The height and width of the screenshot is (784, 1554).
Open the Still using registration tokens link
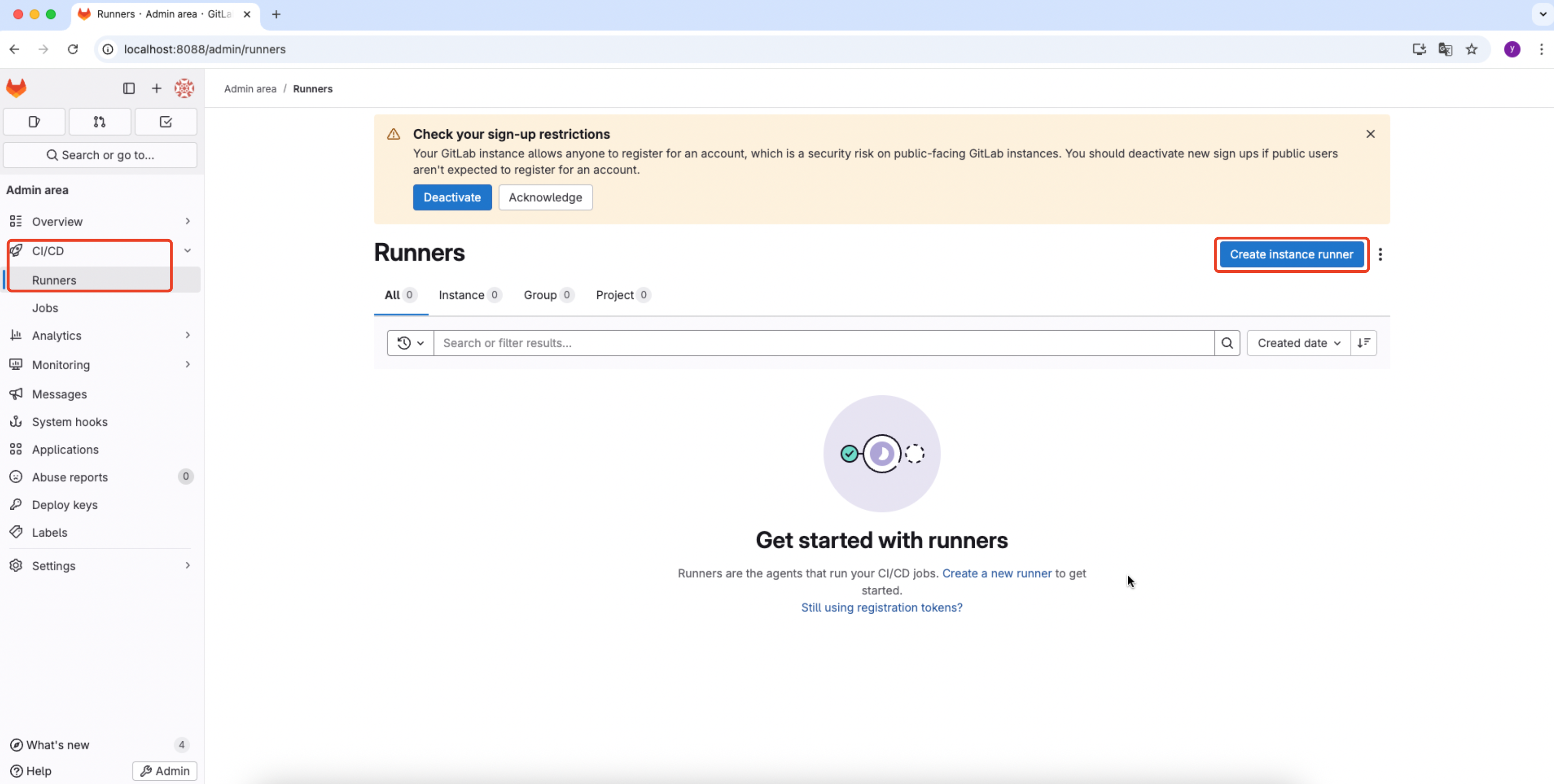pyautogui.click(x=881, y=607)
